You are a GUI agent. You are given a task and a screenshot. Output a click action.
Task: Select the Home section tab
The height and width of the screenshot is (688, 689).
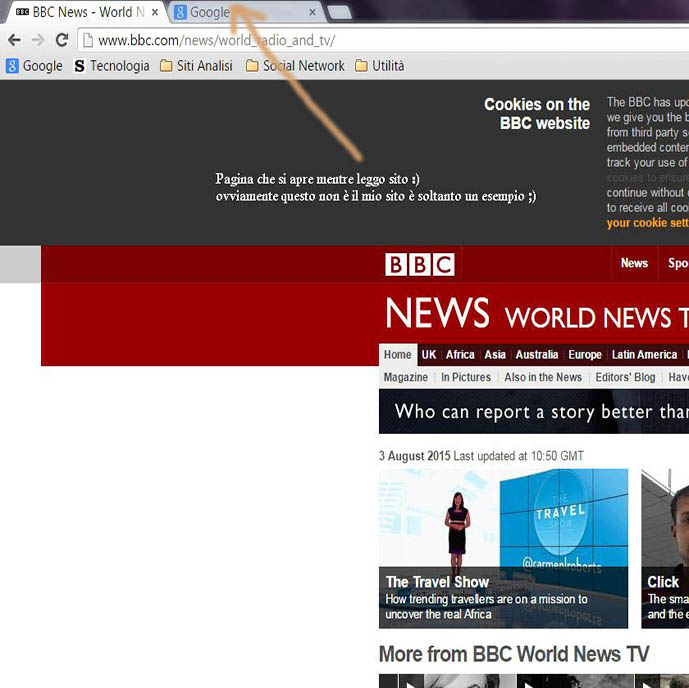(398, 355)
